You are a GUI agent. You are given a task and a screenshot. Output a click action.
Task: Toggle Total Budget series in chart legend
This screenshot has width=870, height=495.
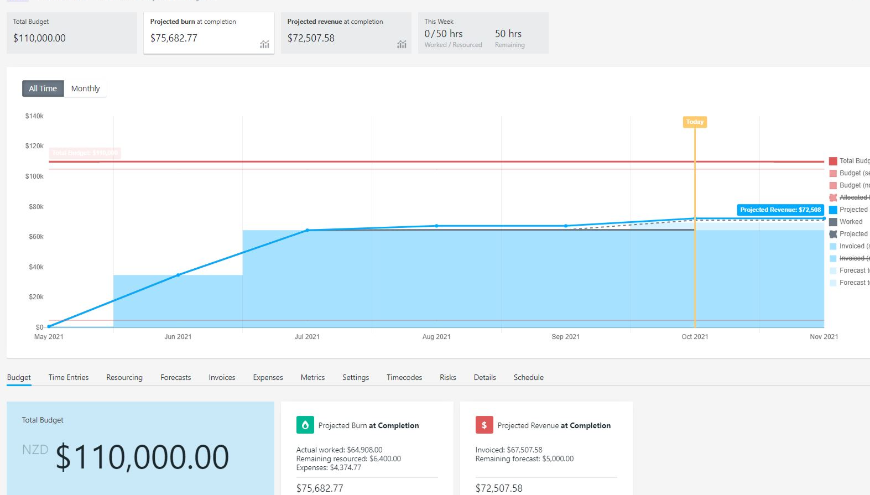[852, 161]
